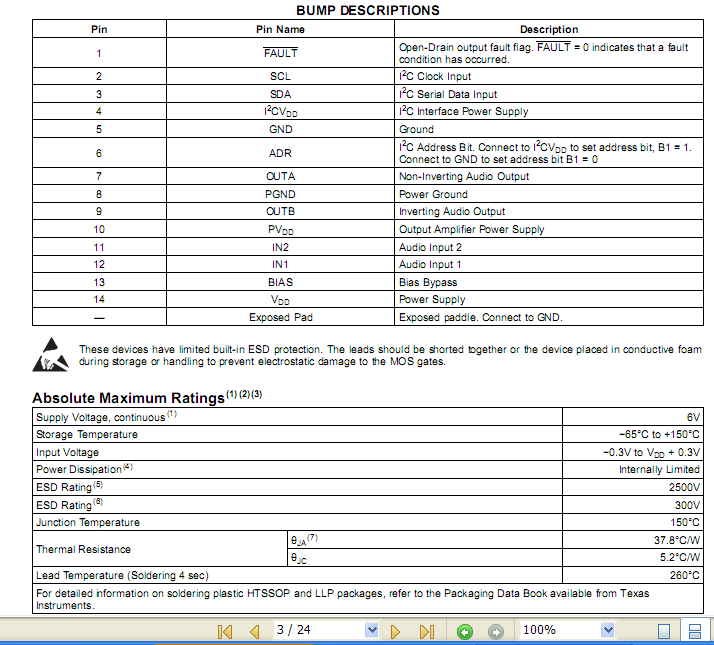Jump to the last page
Image resolution: width=714 pixels, height=645 pixels.
pyautogui.click(x=427, y=631)
